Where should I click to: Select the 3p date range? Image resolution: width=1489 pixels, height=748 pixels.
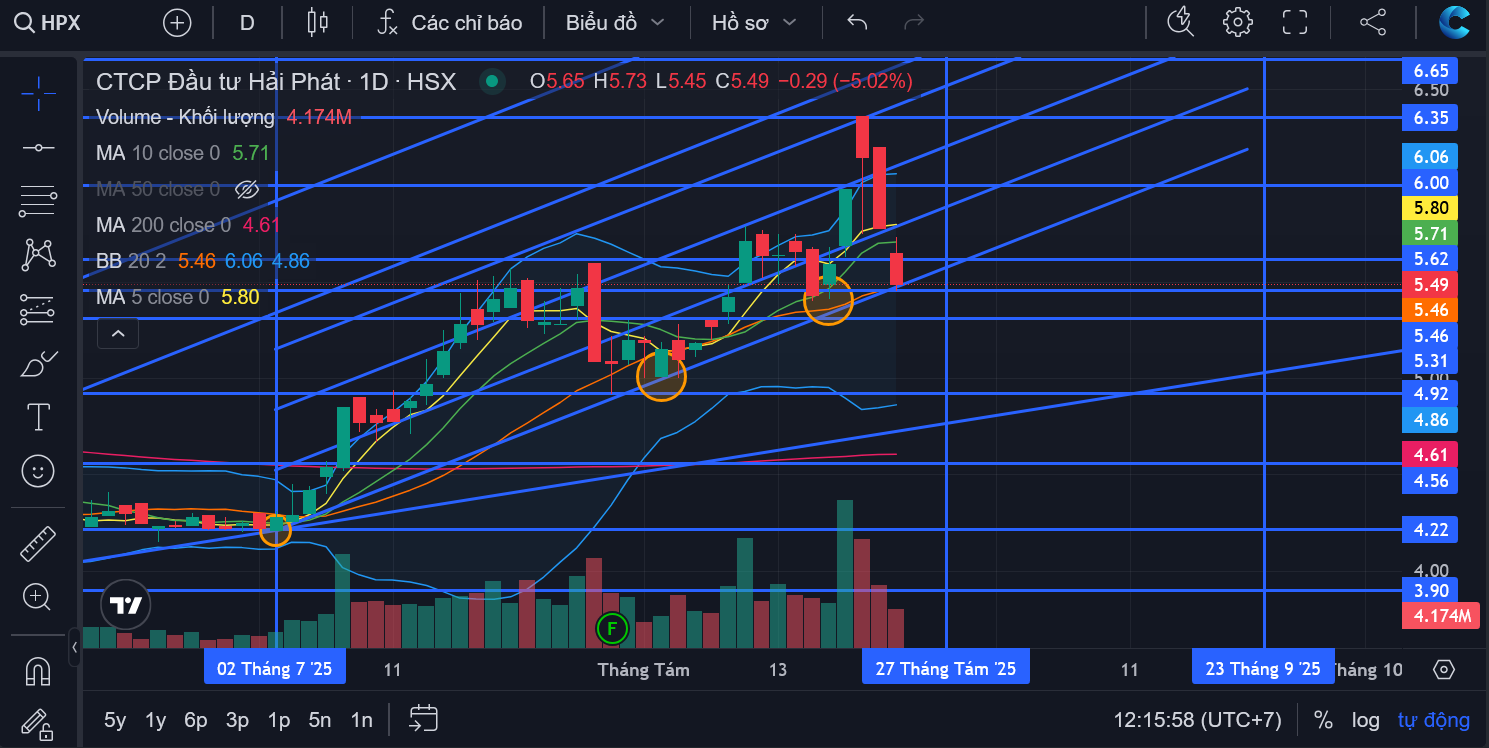[x=237, y=720]
